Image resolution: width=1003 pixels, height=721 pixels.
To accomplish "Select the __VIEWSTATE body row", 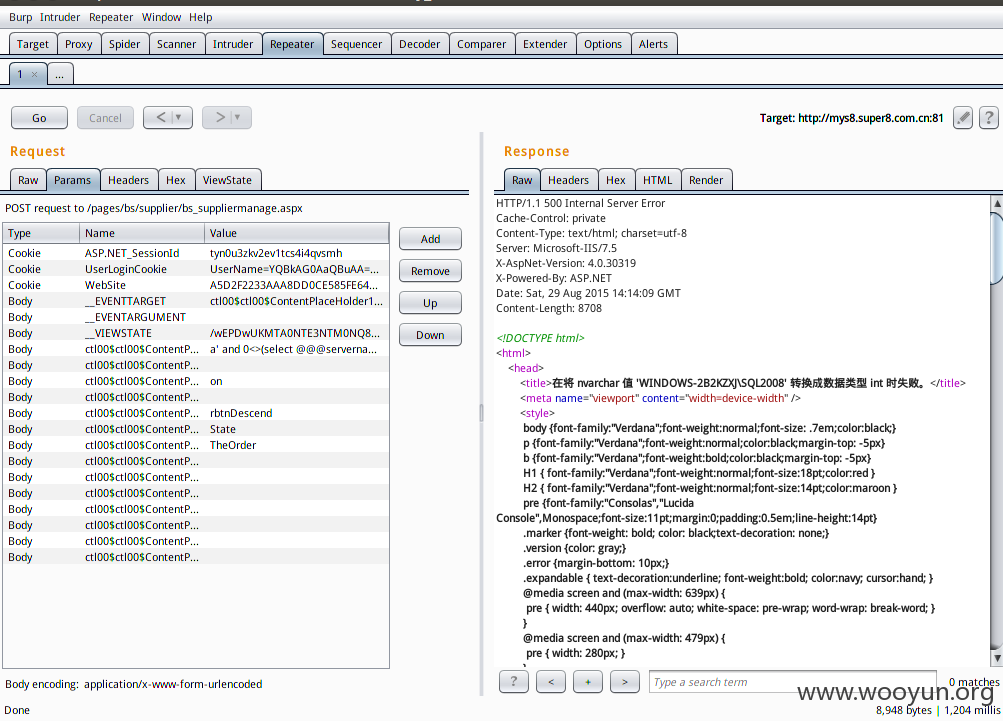I will [196, 333].
